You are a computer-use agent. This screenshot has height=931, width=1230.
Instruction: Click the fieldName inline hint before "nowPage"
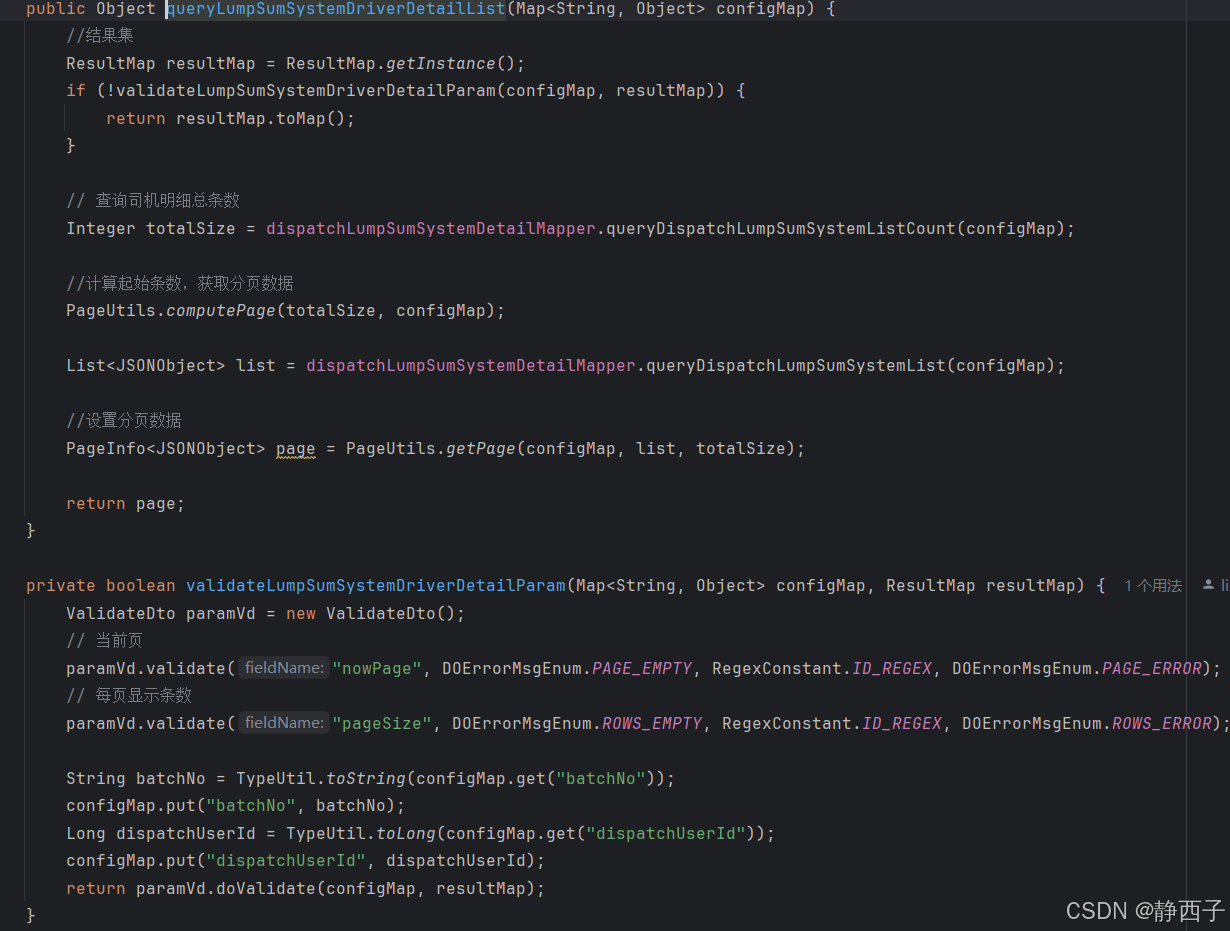[x=283, y=667]
